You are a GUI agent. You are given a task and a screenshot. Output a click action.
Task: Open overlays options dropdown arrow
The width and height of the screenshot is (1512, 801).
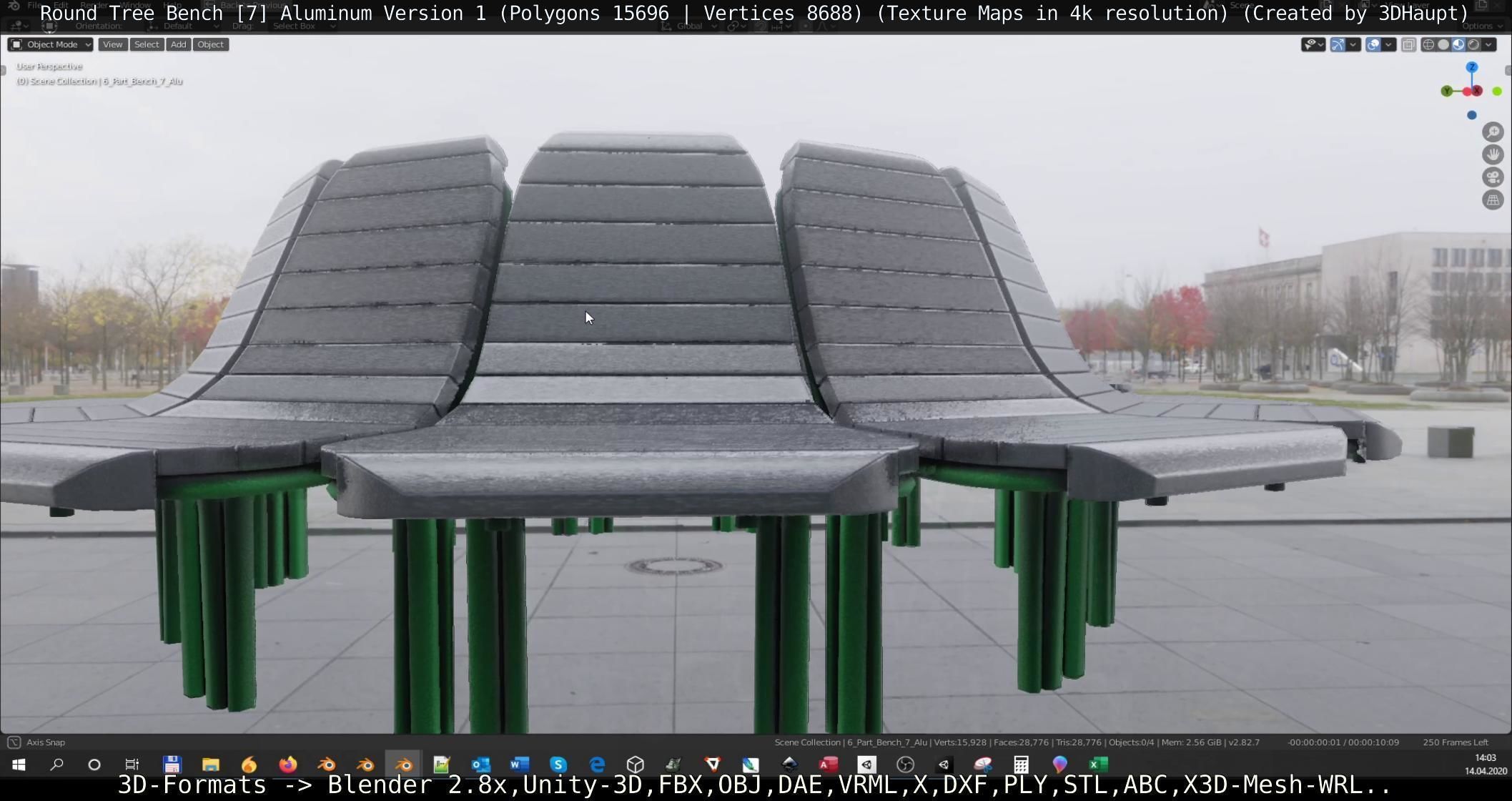pyautogui.click(x=1388, y=44)
